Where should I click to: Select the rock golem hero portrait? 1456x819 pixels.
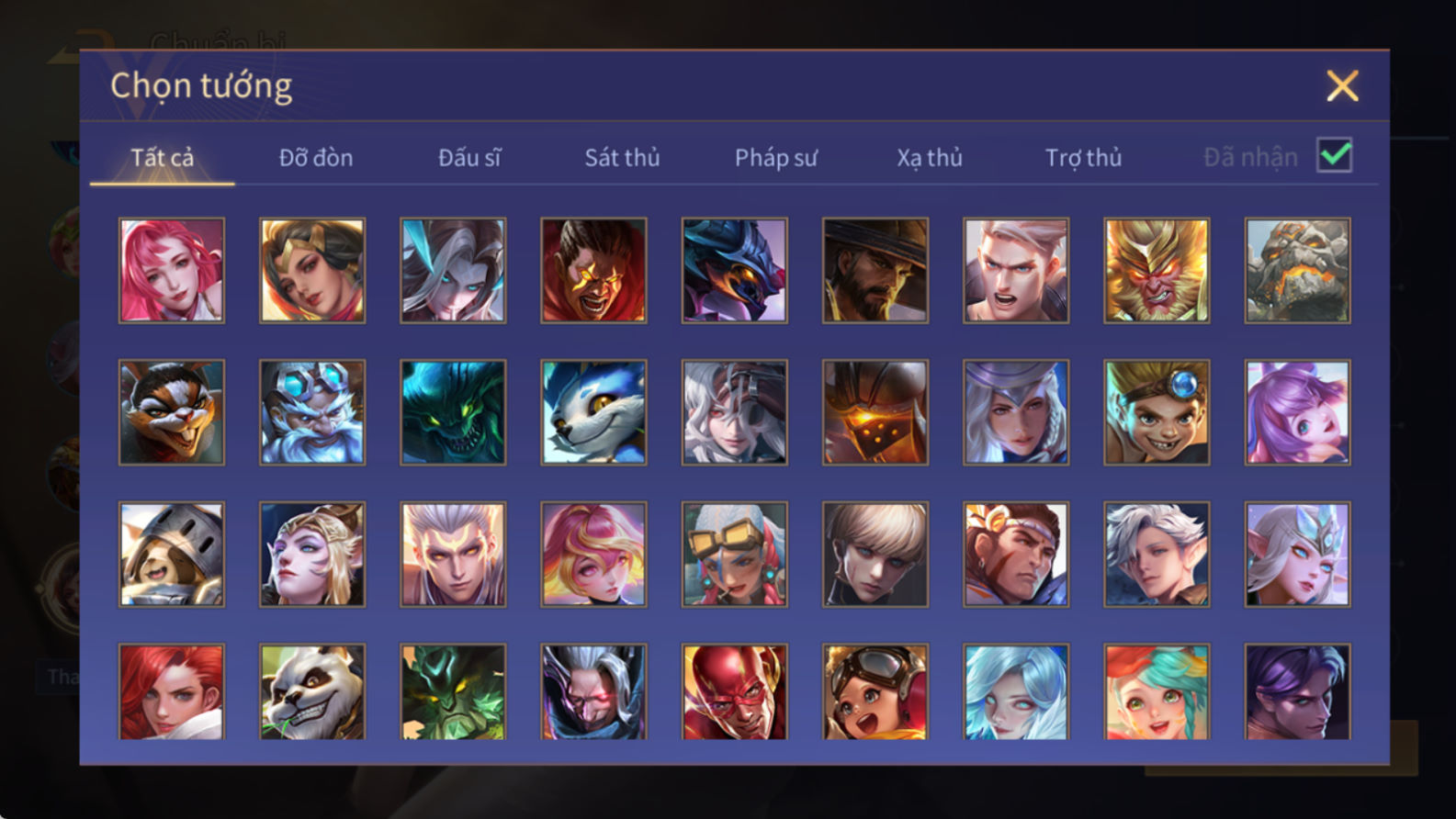pos(1297,270)
